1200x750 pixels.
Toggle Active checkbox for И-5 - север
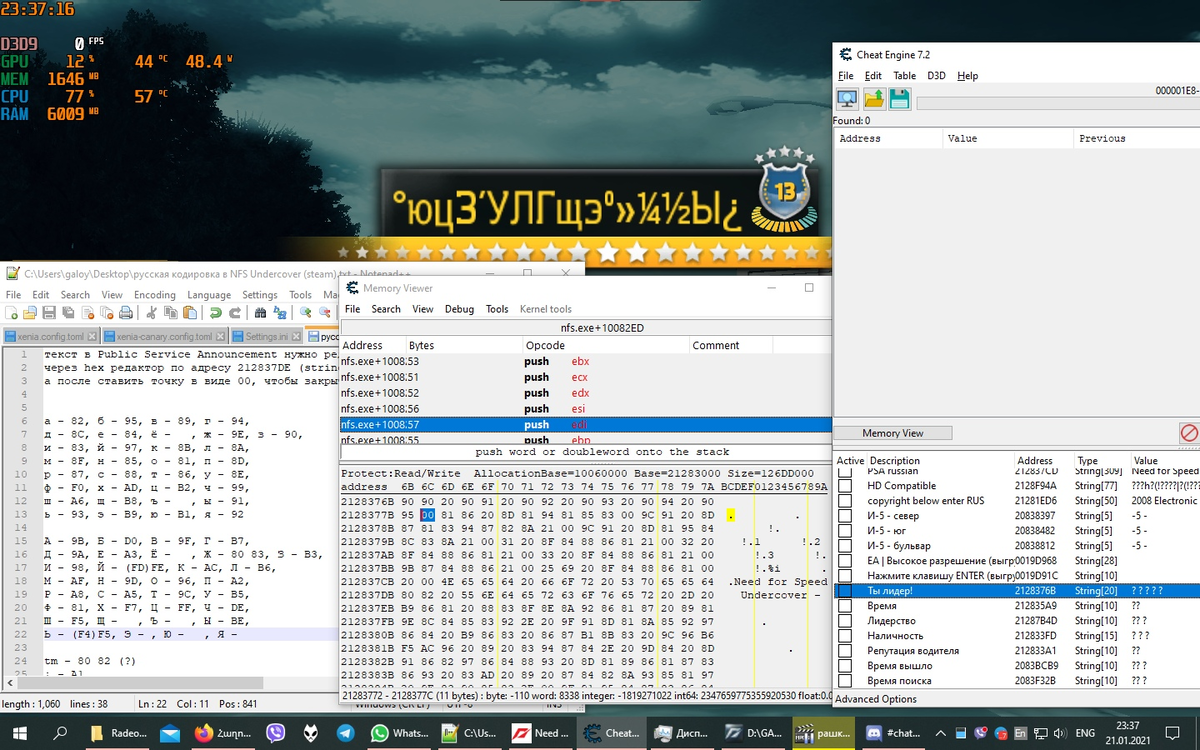[845, 516]
